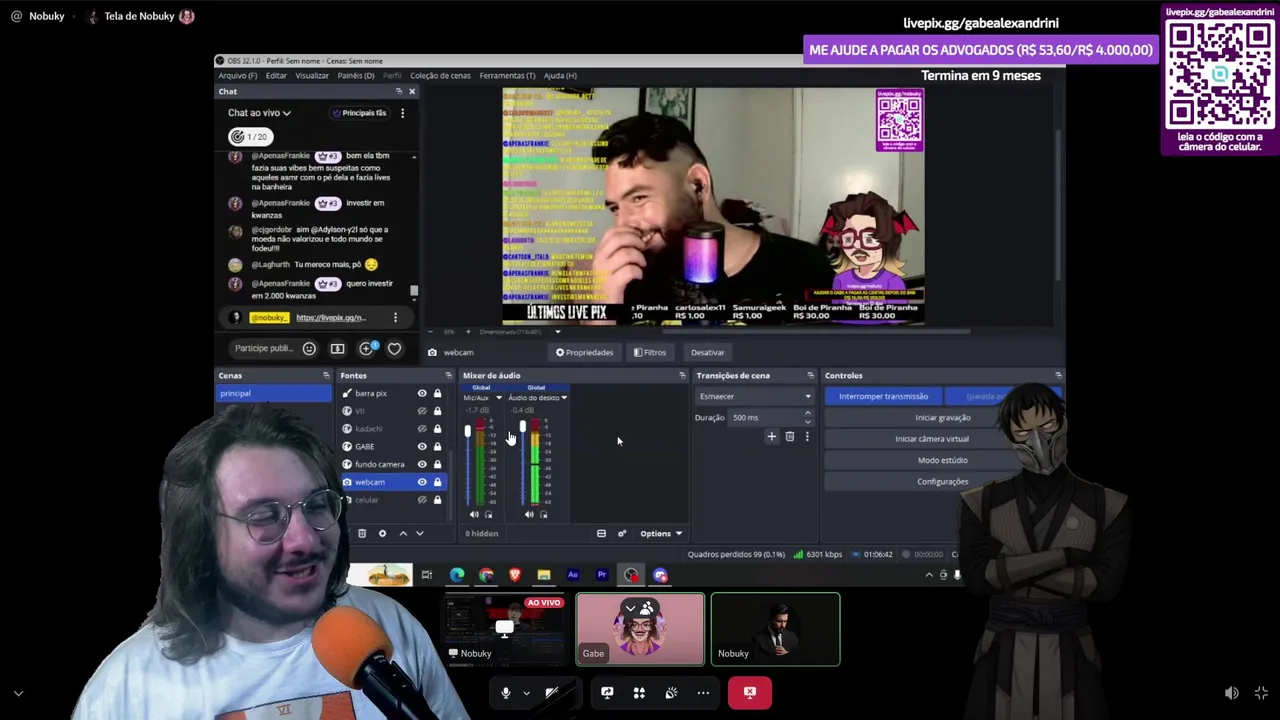This screenshot has height=720, width=1280.
Task: Float the Mixer de áudio dock
Action: click(682, 375)
